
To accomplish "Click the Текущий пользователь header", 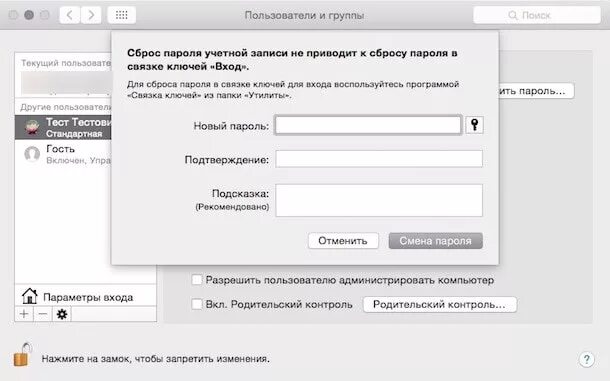I will (x=66, y=63).
